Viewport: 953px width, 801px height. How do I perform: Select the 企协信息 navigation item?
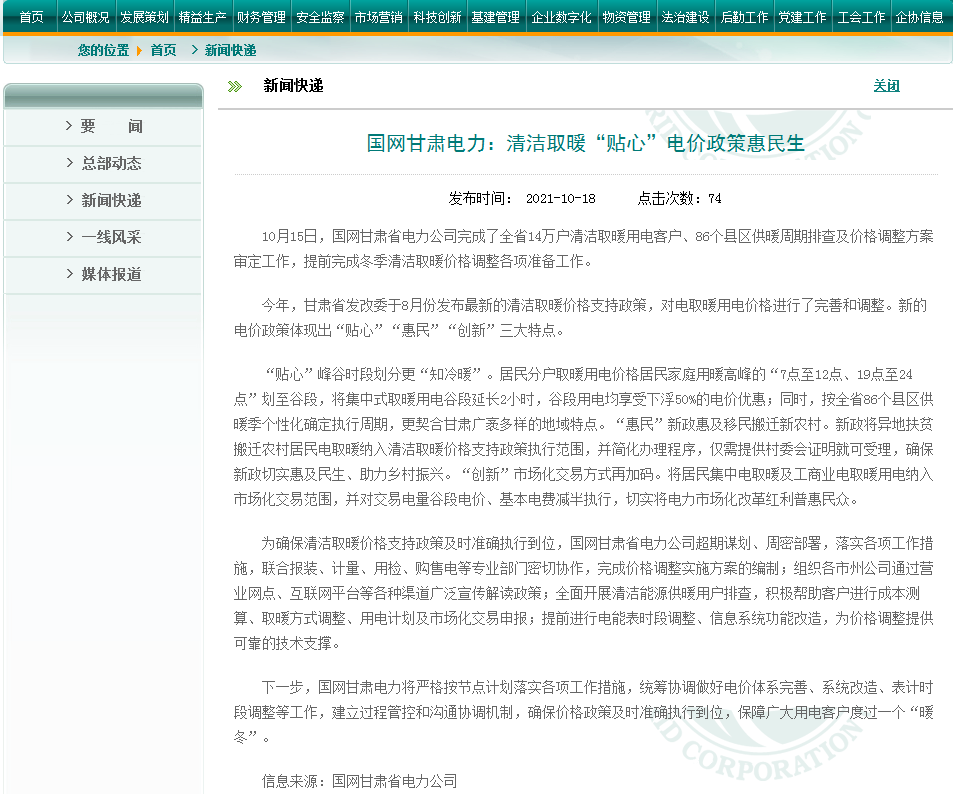[920, 17]
